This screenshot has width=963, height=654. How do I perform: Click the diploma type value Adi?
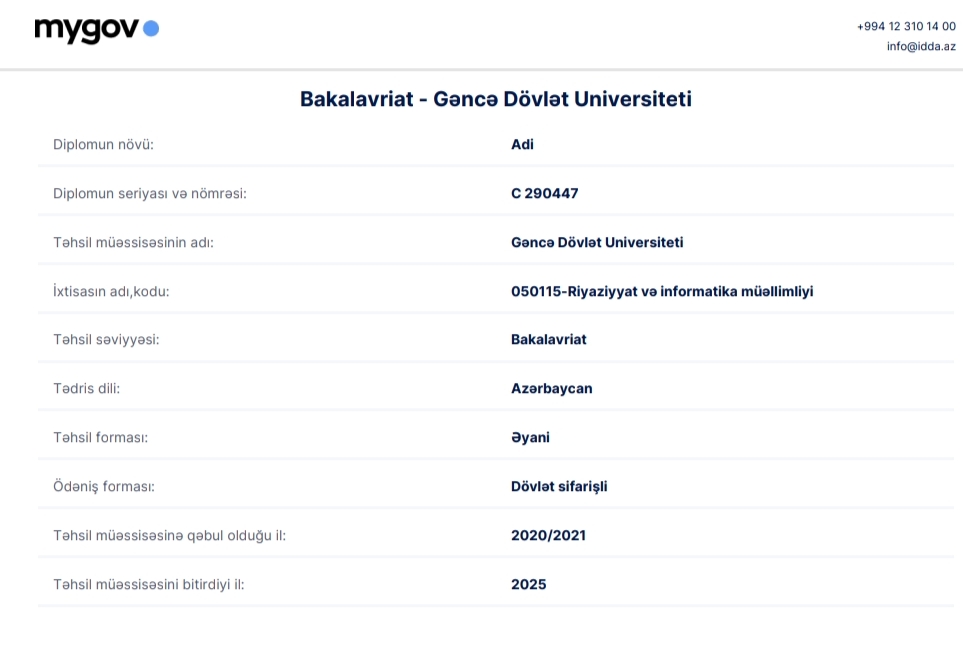[x=522, y=144]
